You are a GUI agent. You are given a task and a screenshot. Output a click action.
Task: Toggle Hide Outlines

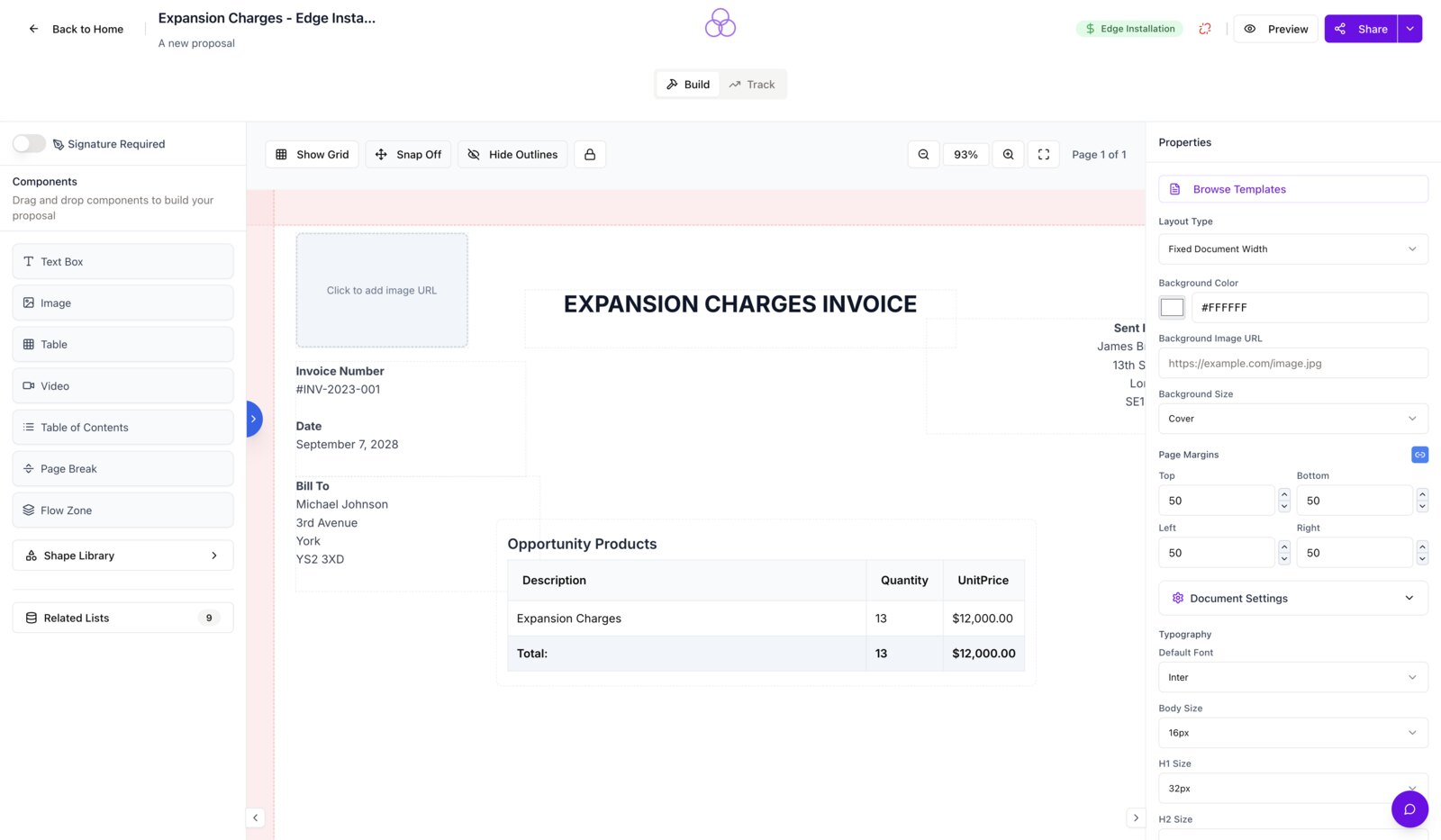[x=512, y=154]
